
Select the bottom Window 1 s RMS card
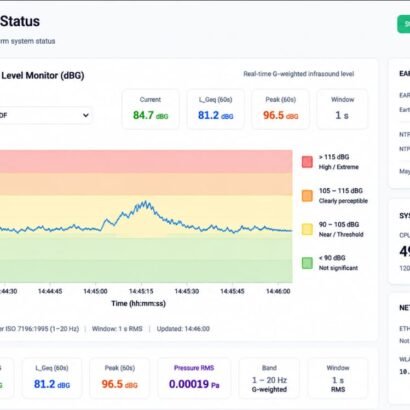click(x=338, y=378)
